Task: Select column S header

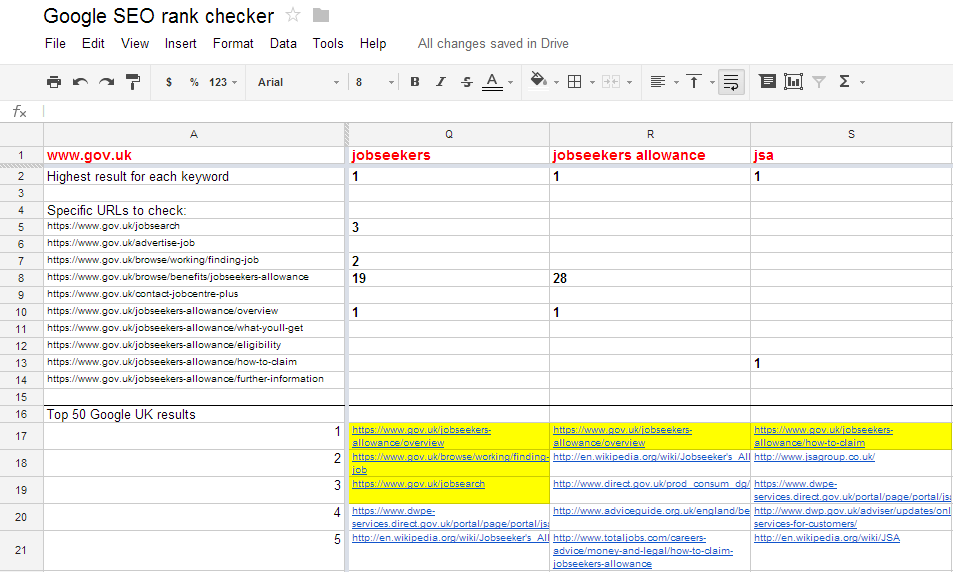Action: tap(851, 134)
